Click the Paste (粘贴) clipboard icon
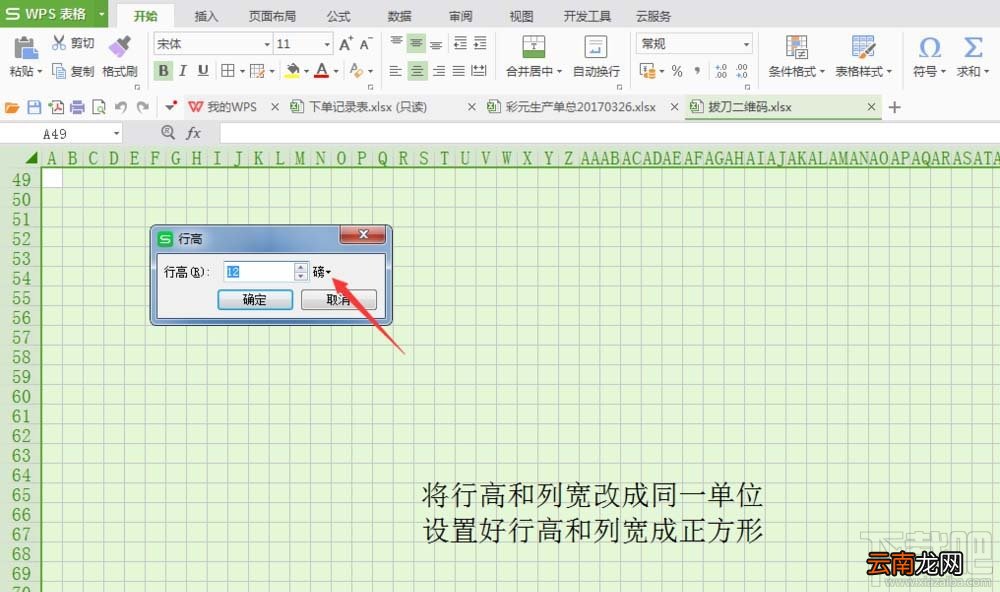The image size is (1000, 592). tap(25, 48)
